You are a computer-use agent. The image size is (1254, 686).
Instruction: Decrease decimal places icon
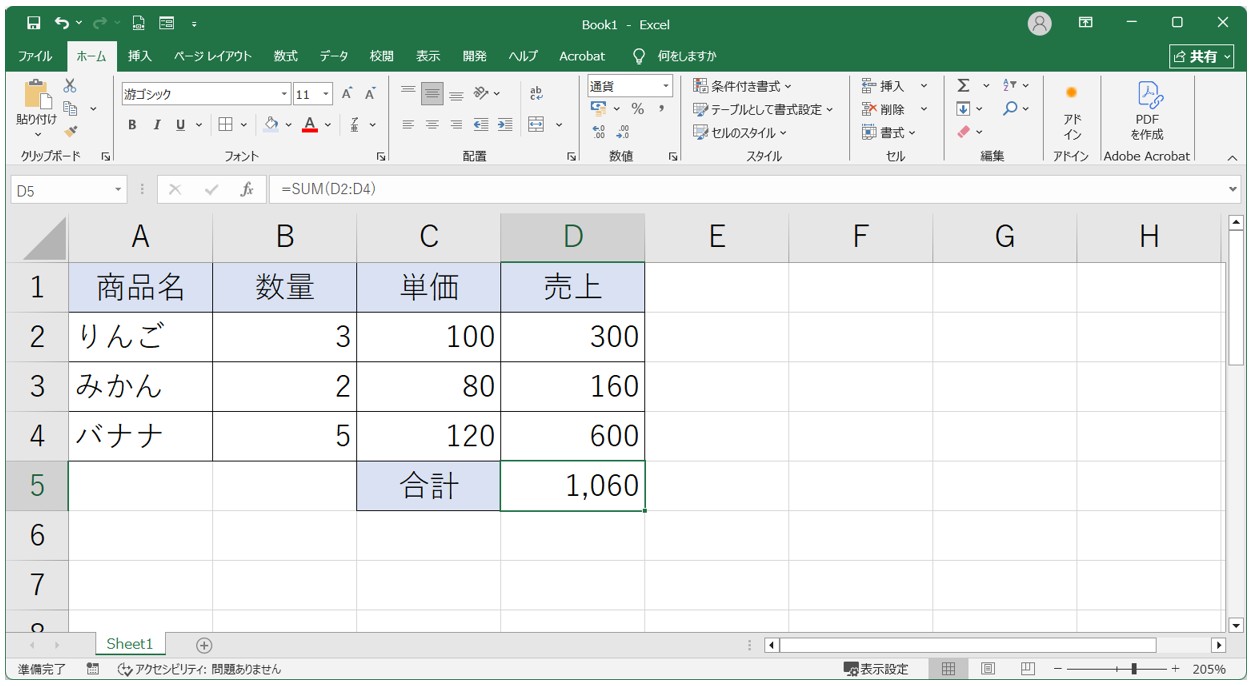623,131
